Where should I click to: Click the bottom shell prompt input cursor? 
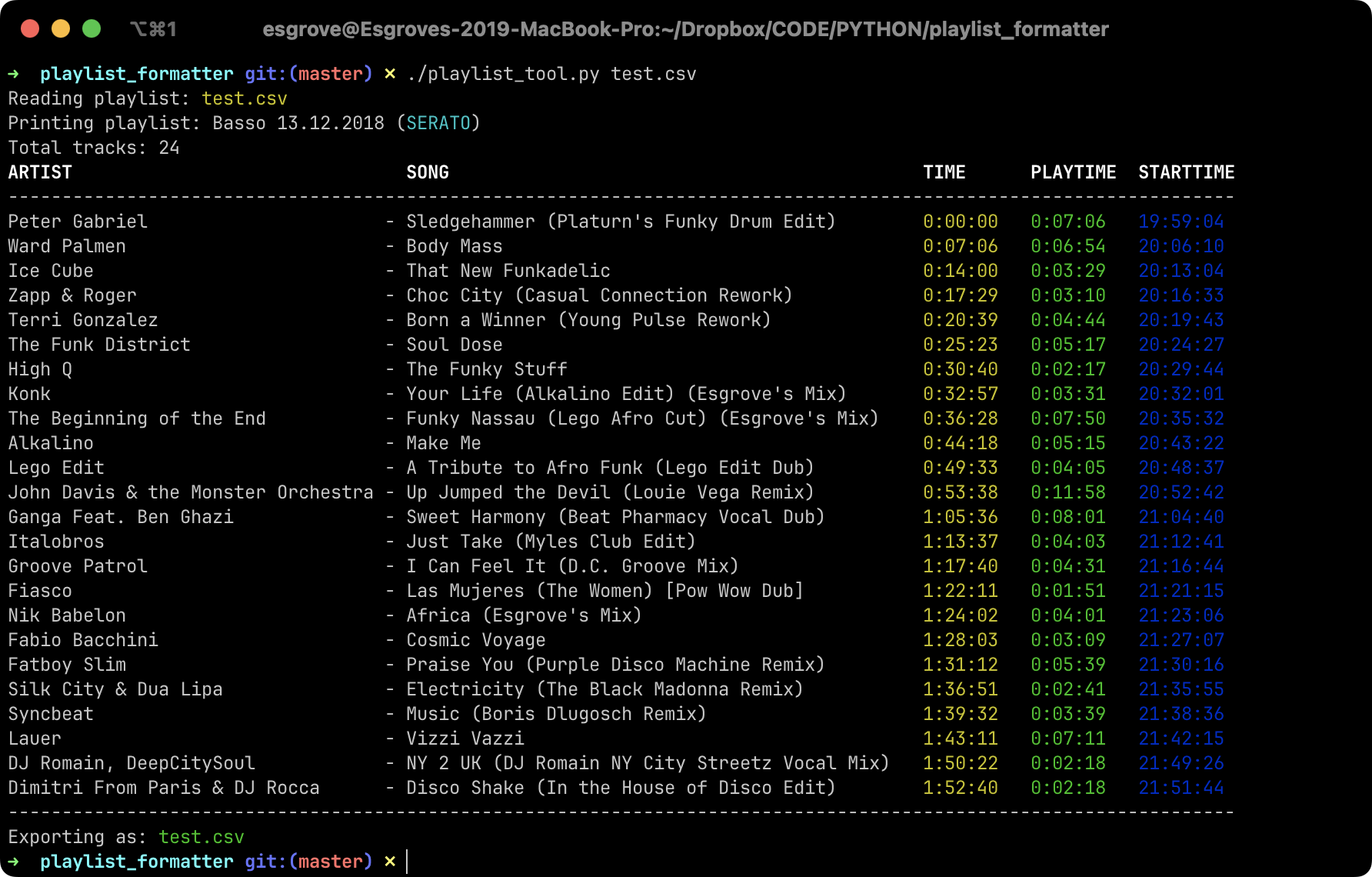[408, 862]
